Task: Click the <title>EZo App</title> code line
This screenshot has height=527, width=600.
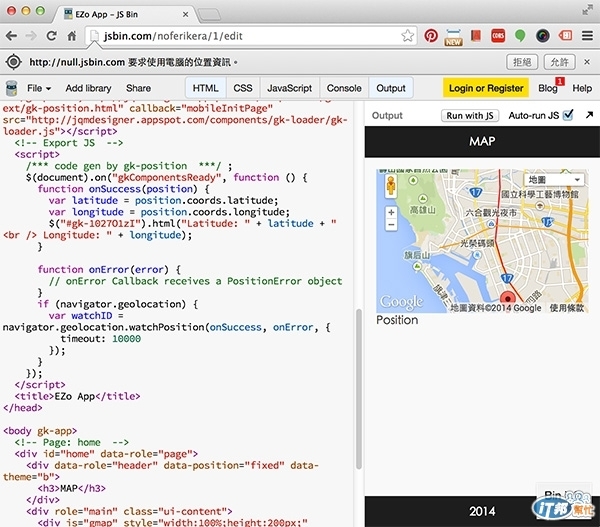Action: 77,396
